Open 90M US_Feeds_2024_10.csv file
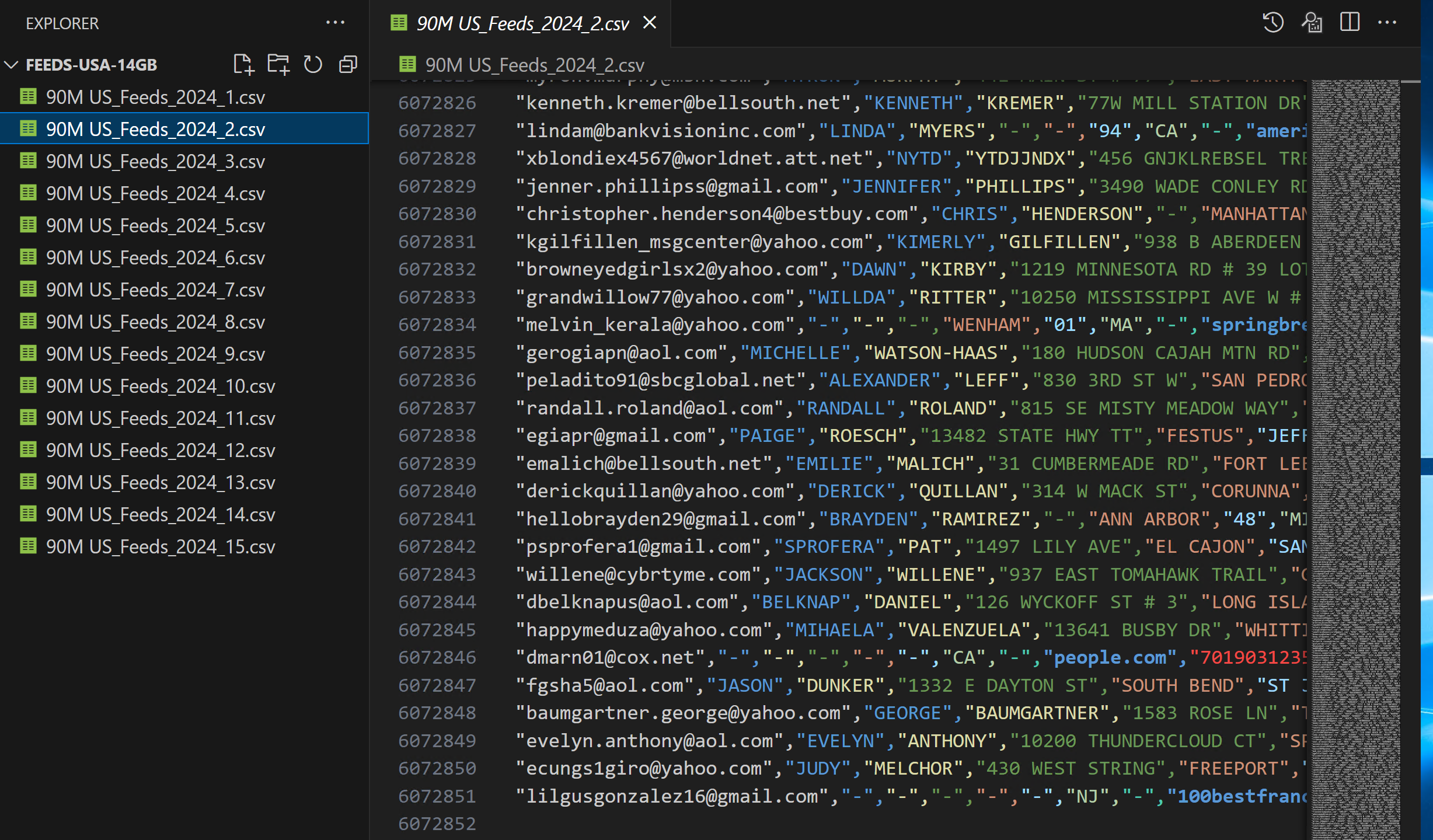Screen dimensions: 1433x840 click(x=161, y=386)
